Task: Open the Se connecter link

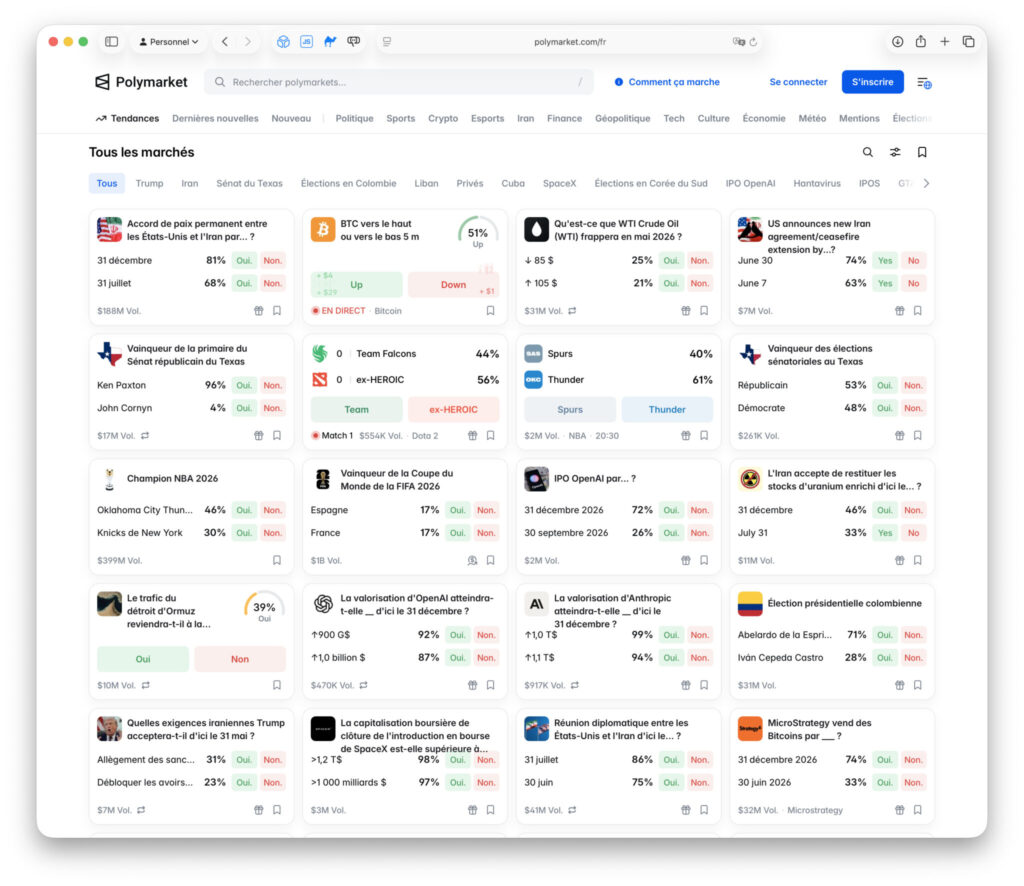Action: pos(798,82)
